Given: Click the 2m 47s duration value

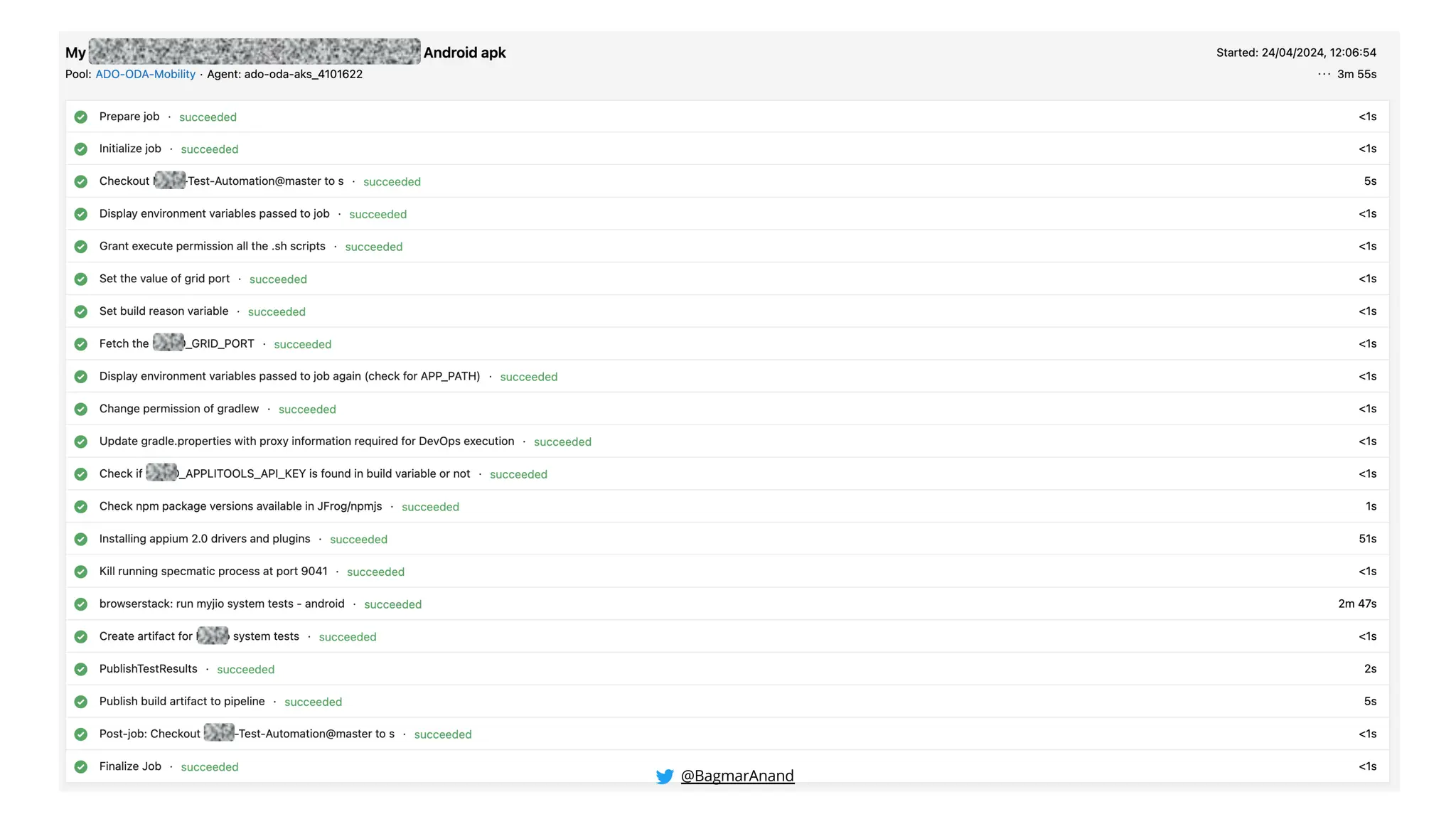Looking at the screenshot, I should pyautogui.click(x=1356, y=604).
